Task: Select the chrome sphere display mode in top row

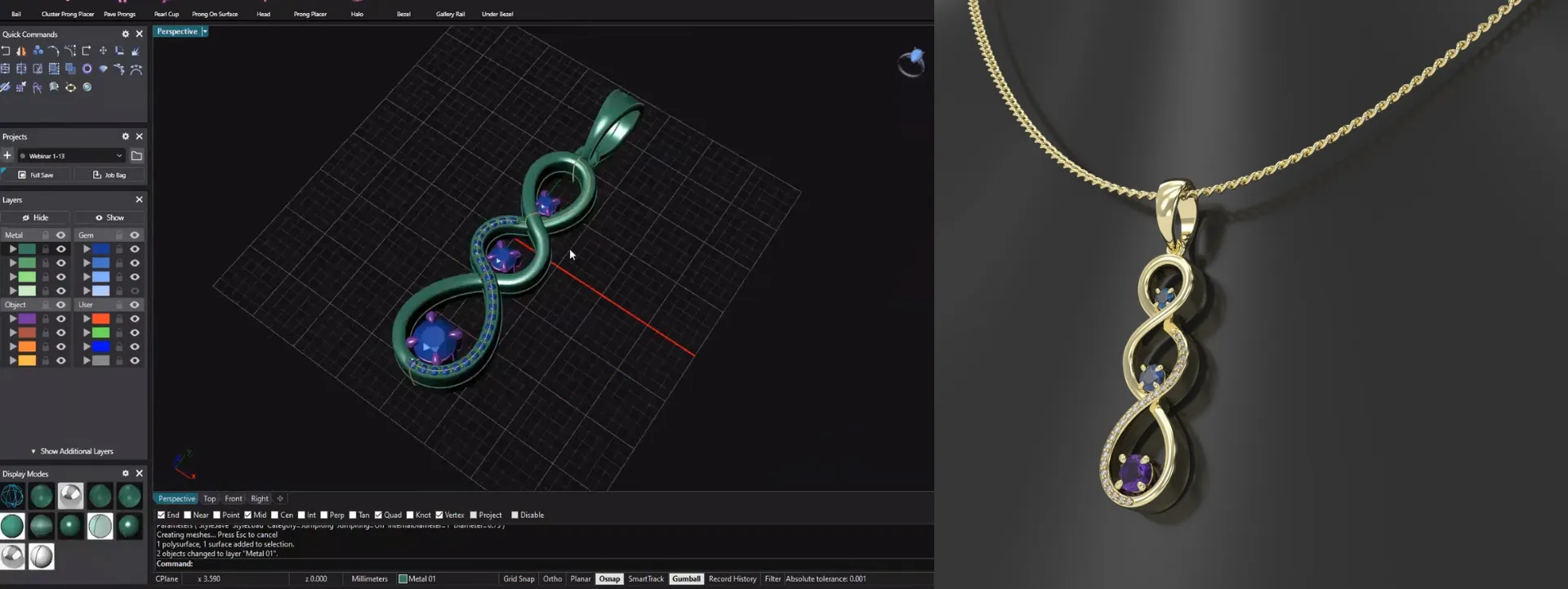Action: tap(70, 496)
